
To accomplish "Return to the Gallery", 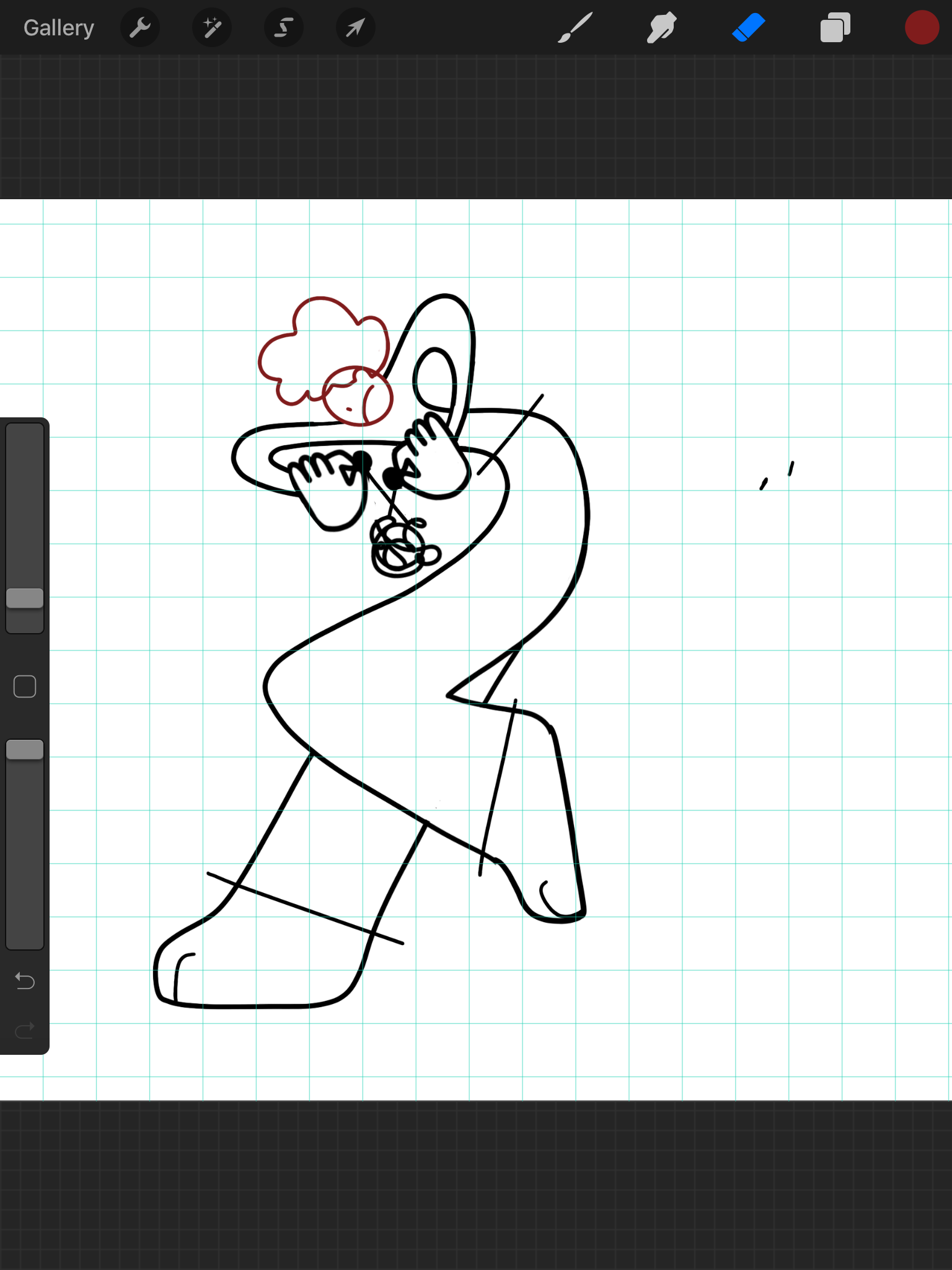I will coord(59,28).
